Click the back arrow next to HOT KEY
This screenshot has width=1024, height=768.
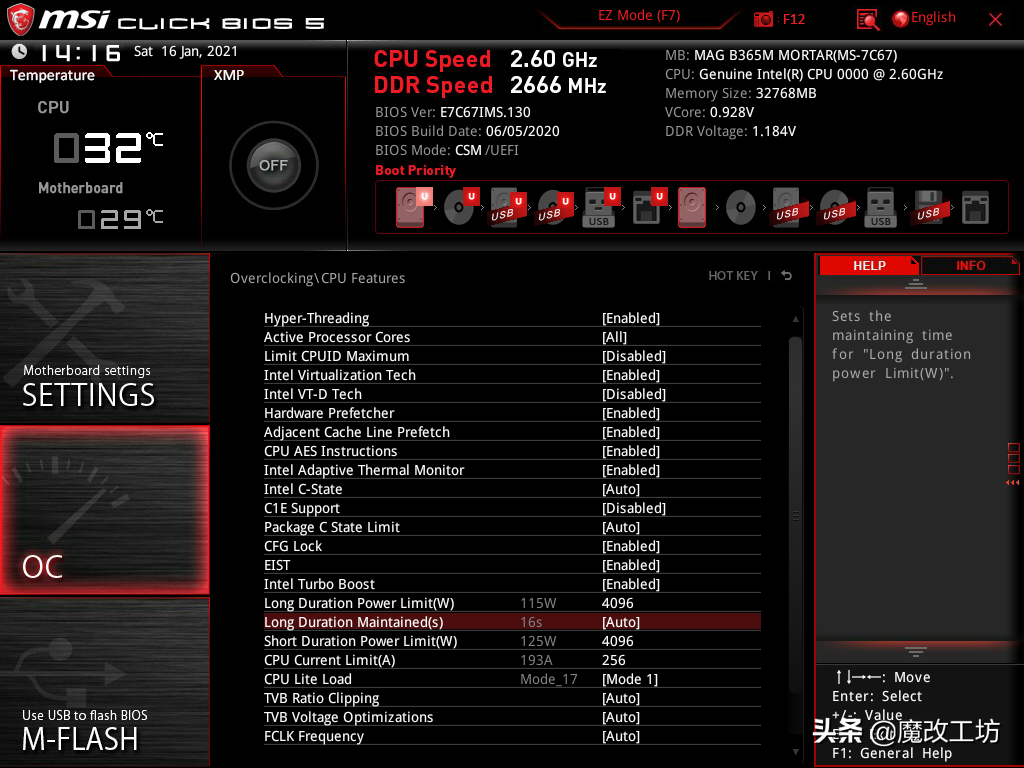point(787,276)
